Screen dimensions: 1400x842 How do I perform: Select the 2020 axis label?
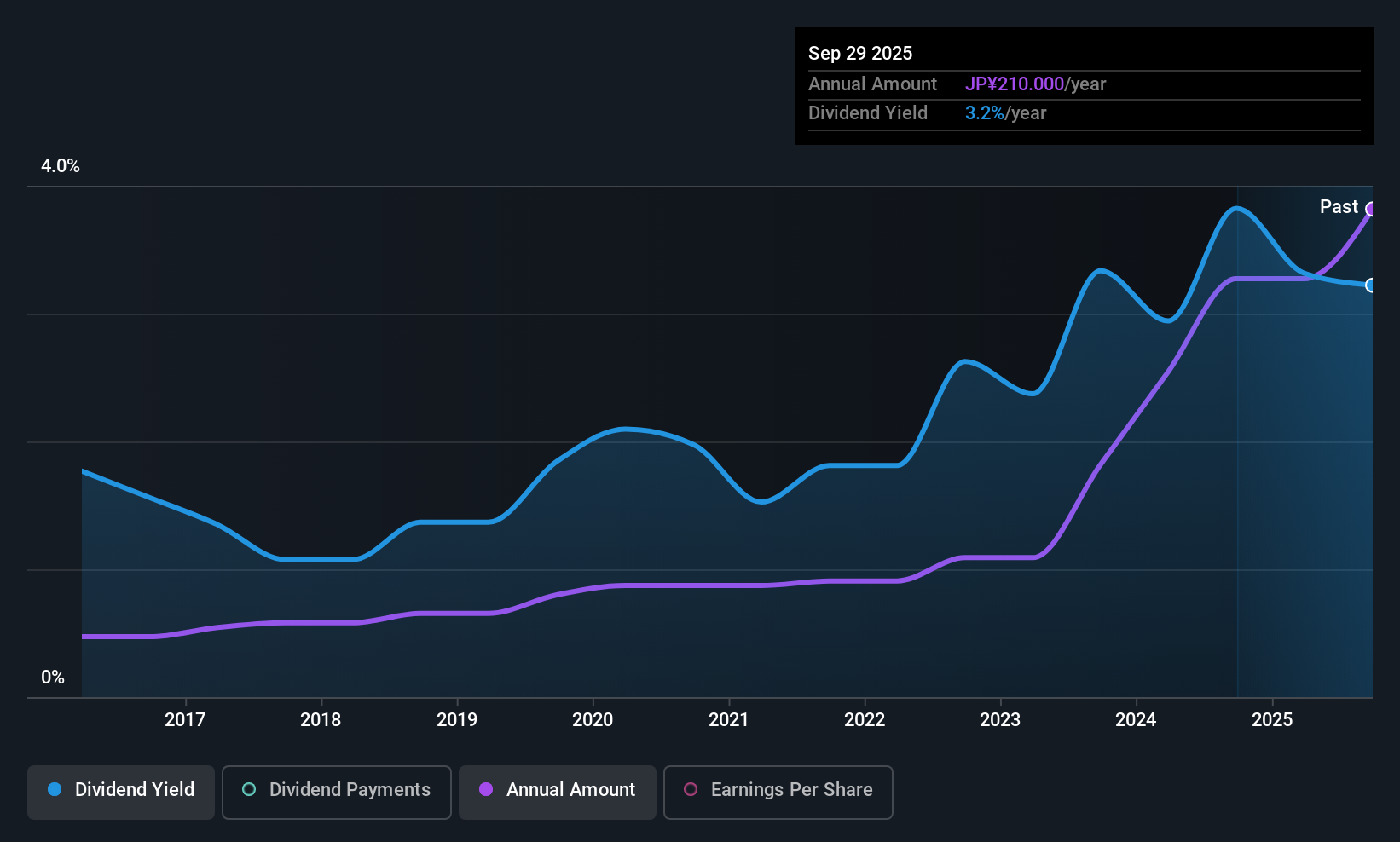click(x=593, y=719)
